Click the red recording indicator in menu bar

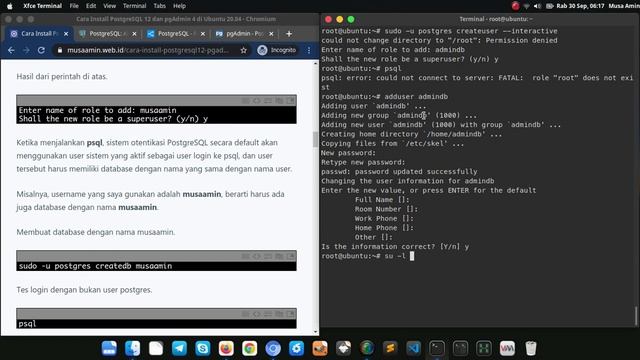[516, 6]
